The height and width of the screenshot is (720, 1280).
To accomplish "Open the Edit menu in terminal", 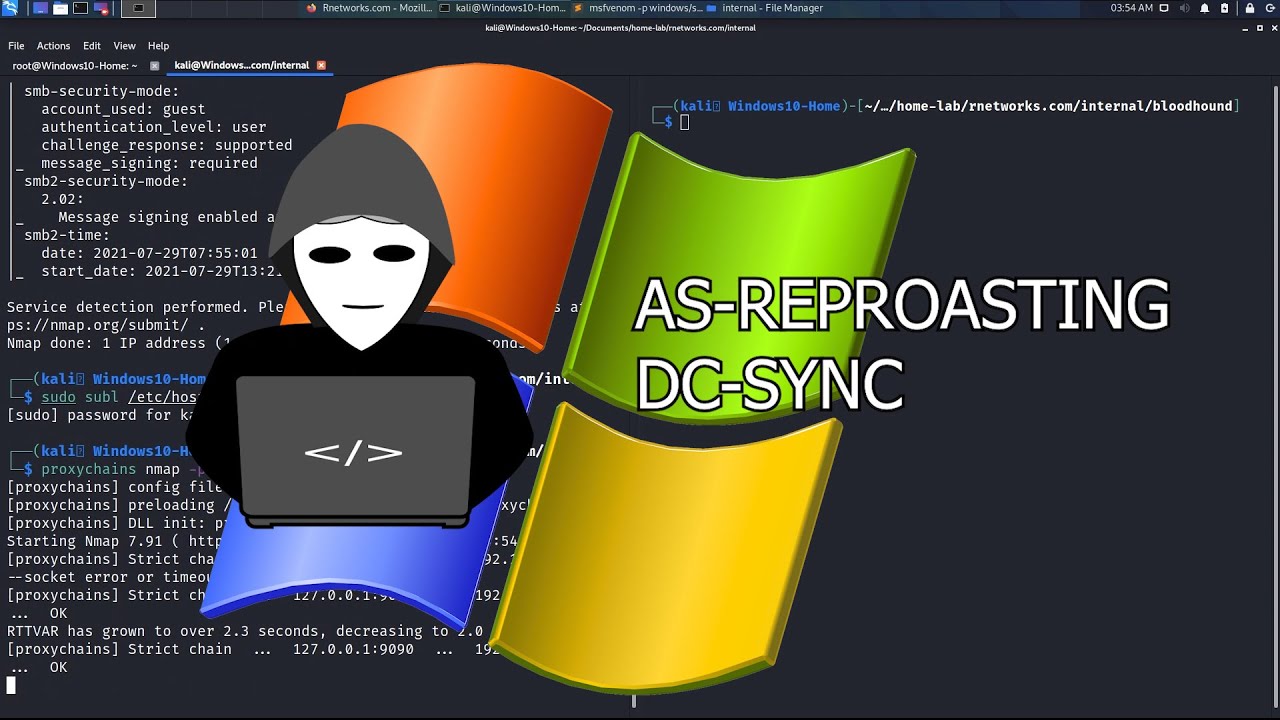I will (92, 46).
